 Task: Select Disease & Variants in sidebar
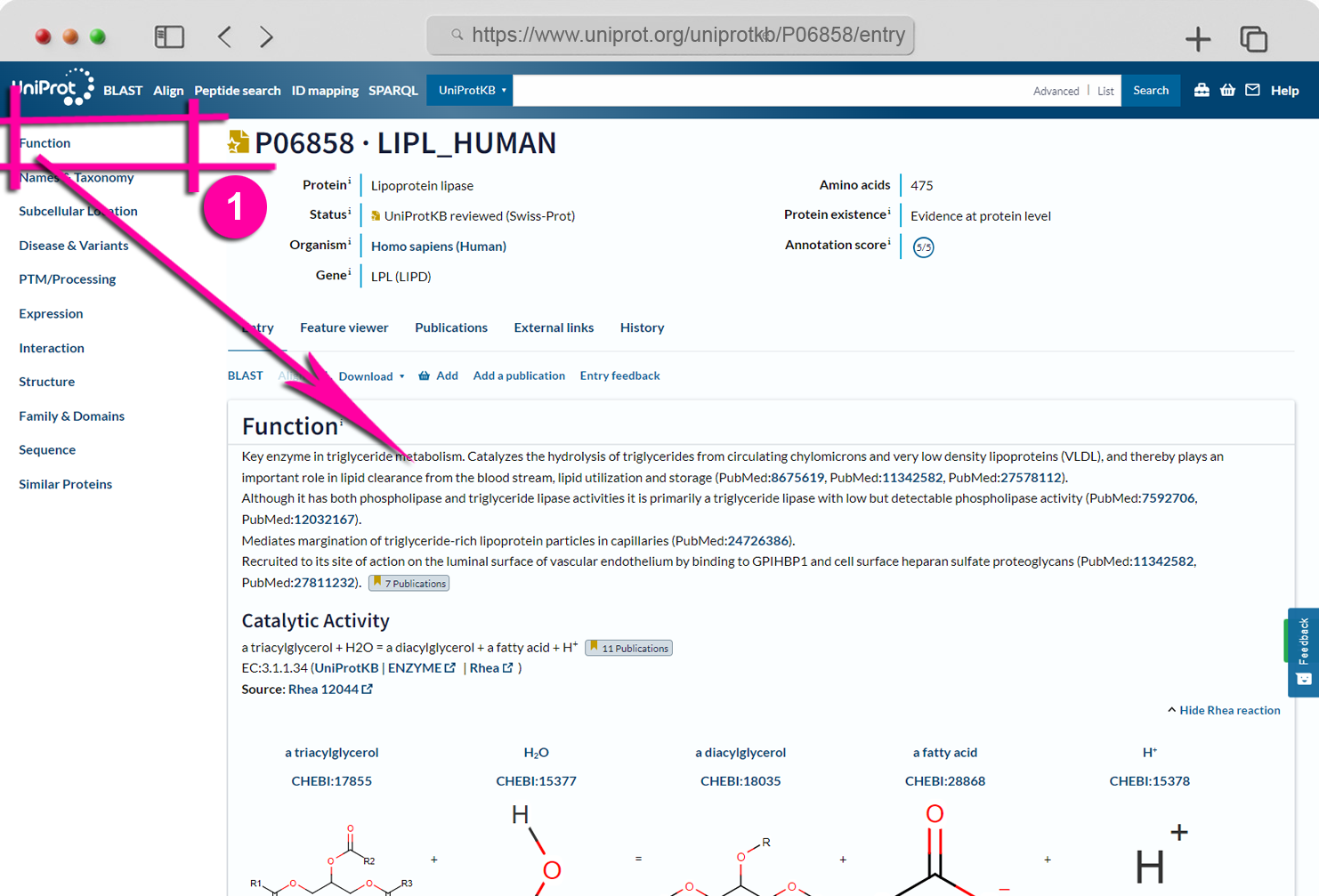(74, 246)
